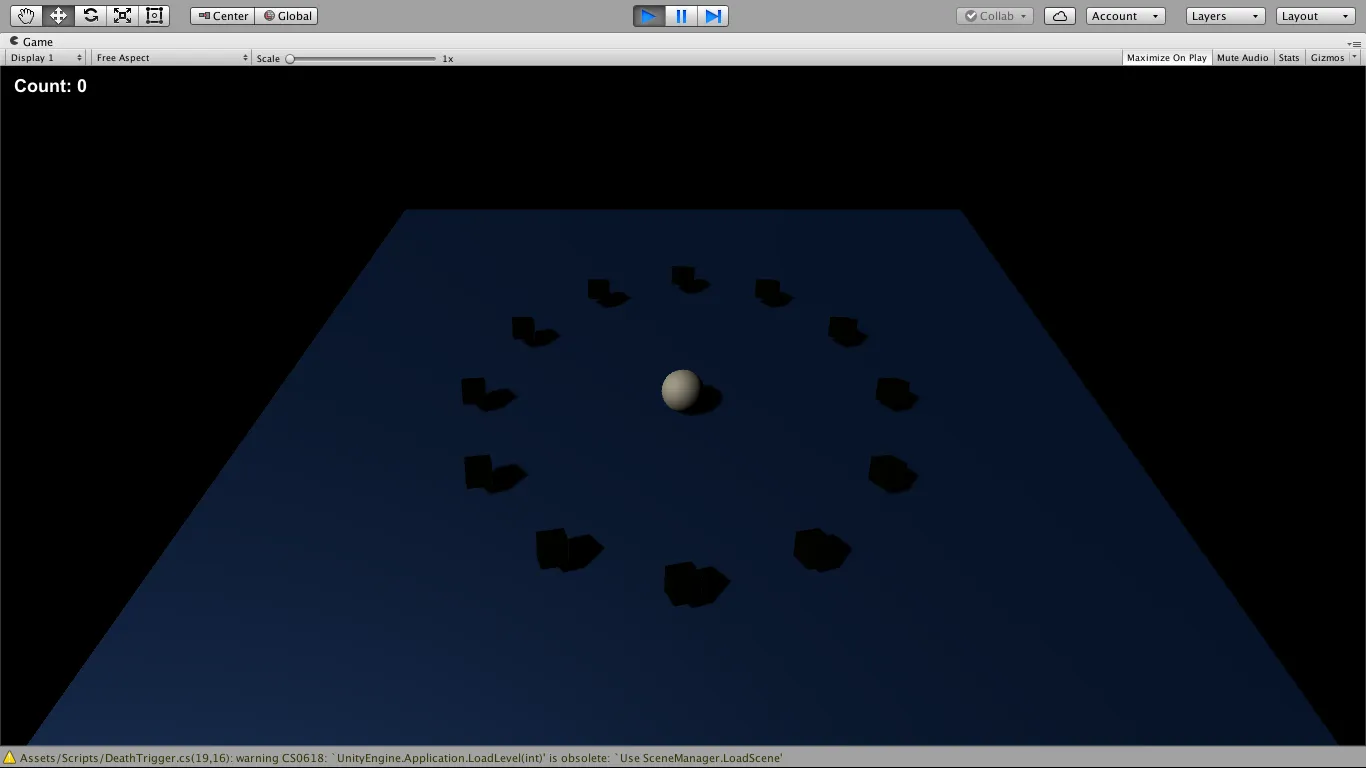1366x768 pixels.
Task: Open the Game panel options menu
Action: [1355, 43]
